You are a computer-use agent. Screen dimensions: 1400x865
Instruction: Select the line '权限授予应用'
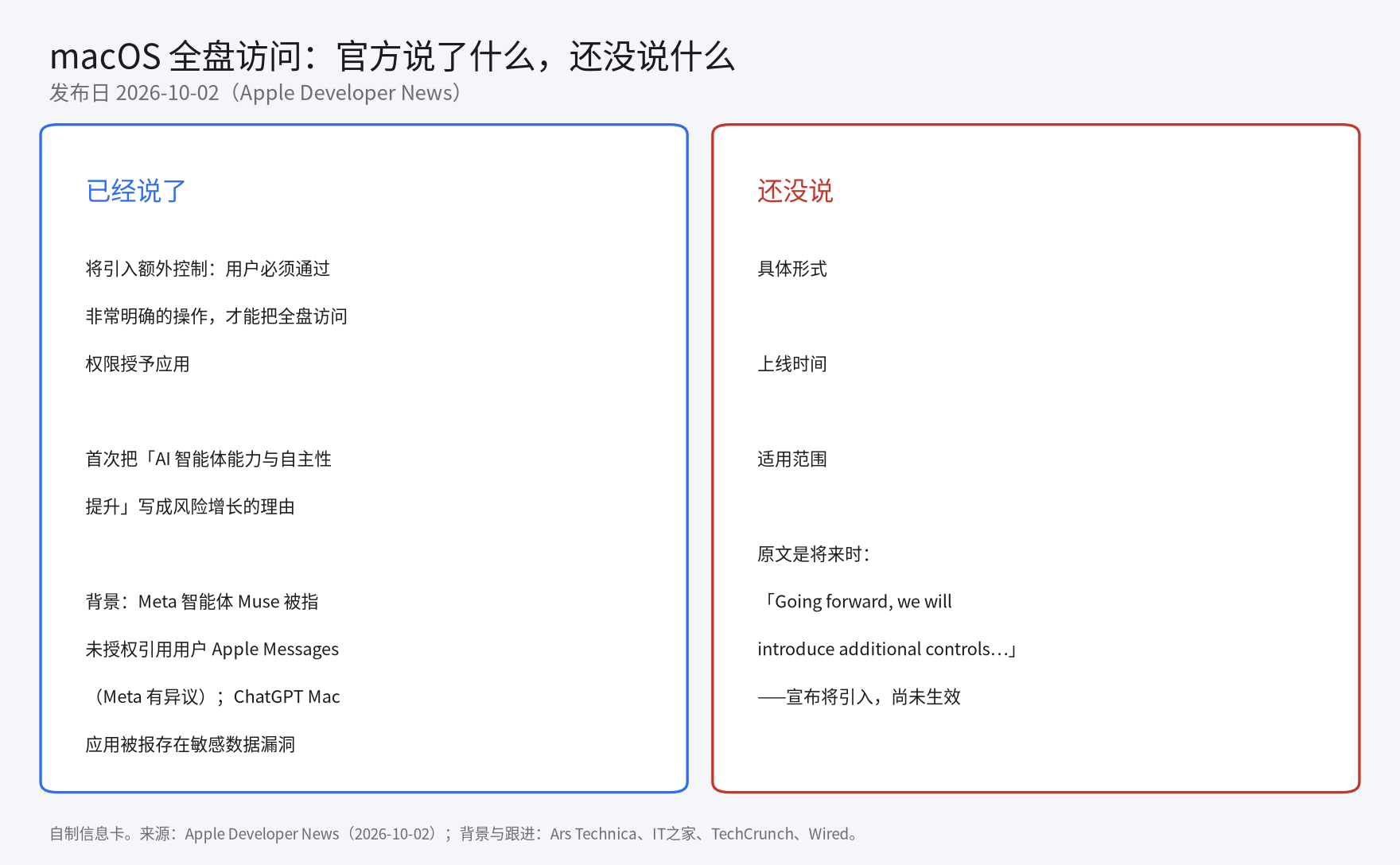[138, 364]
